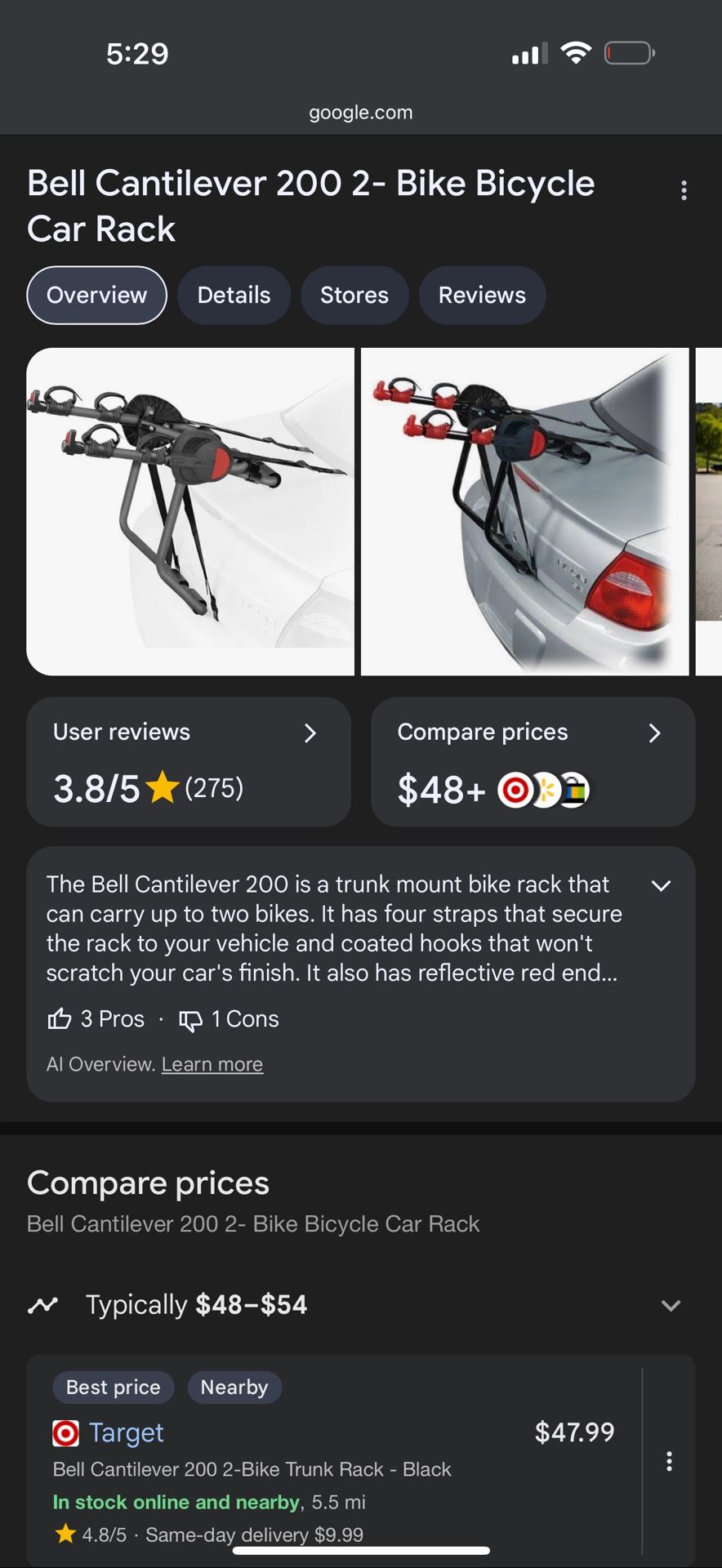The image size is (722, 1568).
Task: Tap the yellow star rating icon
Action: pos(163,788)
